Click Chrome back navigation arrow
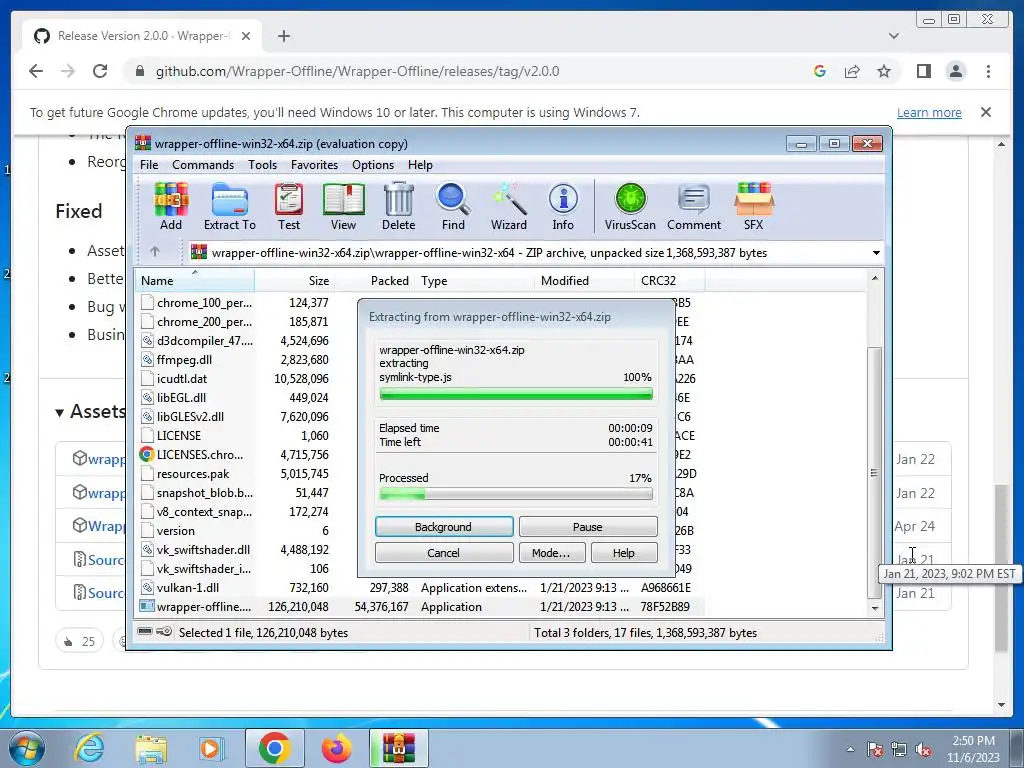This screenshot has height=768, width=1024. tap(36, 71)
